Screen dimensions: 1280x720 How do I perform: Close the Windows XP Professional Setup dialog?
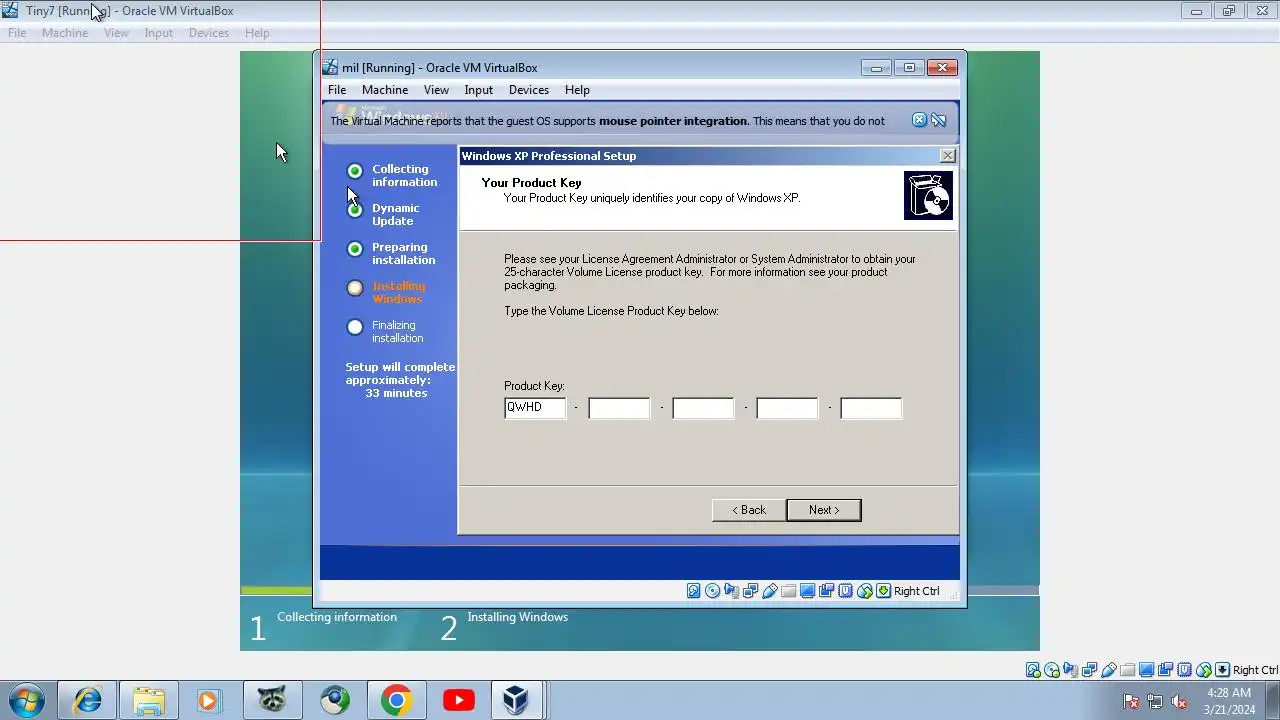point(948,156)
